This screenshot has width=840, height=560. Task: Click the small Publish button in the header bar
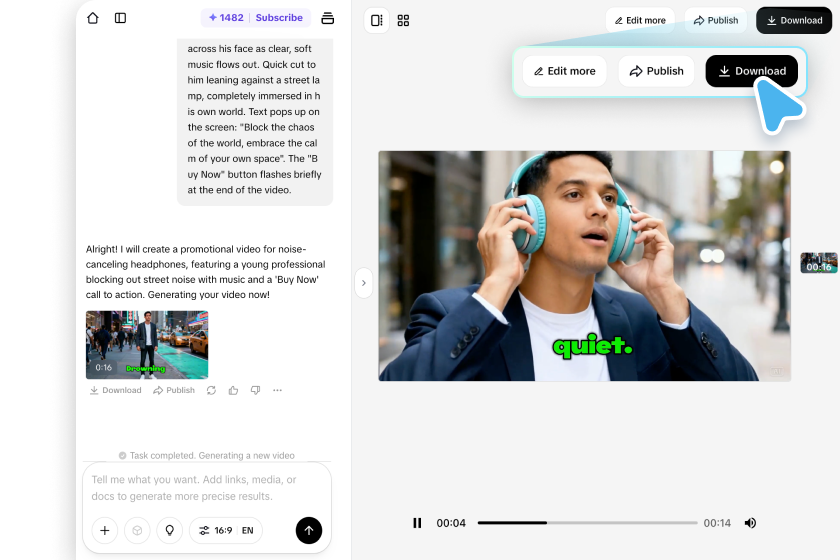tap(716, 20)
